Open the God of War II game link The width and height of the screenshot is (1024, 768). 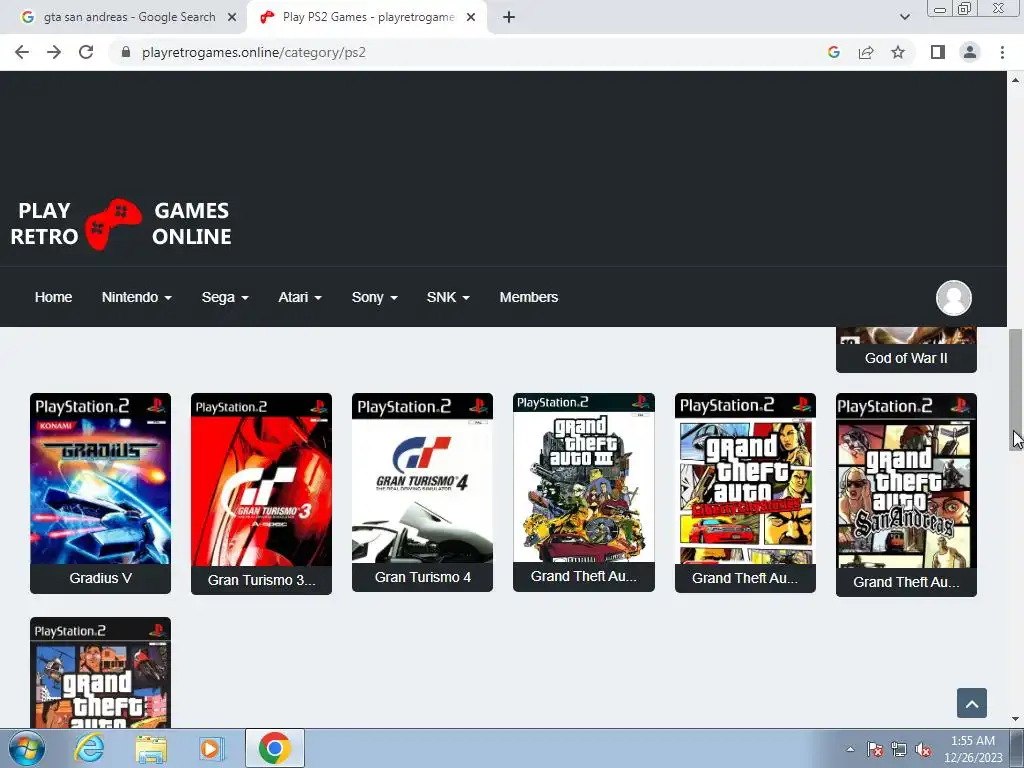[x=906, y=358]
